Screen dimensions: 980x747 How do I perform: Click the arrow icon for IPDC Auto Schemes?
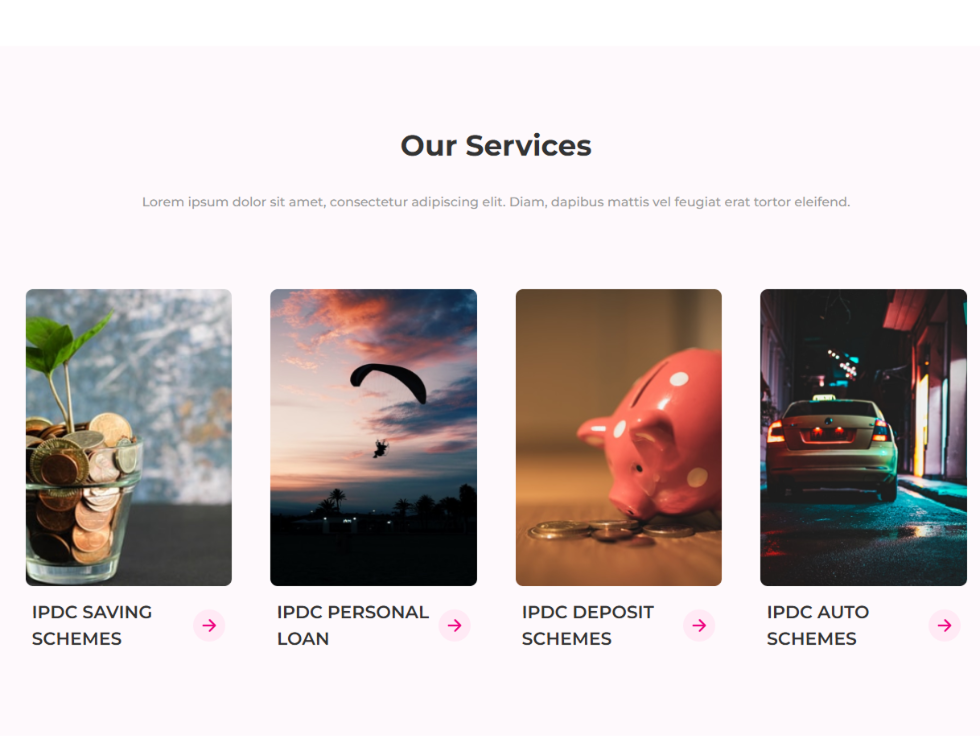(944, 625)
